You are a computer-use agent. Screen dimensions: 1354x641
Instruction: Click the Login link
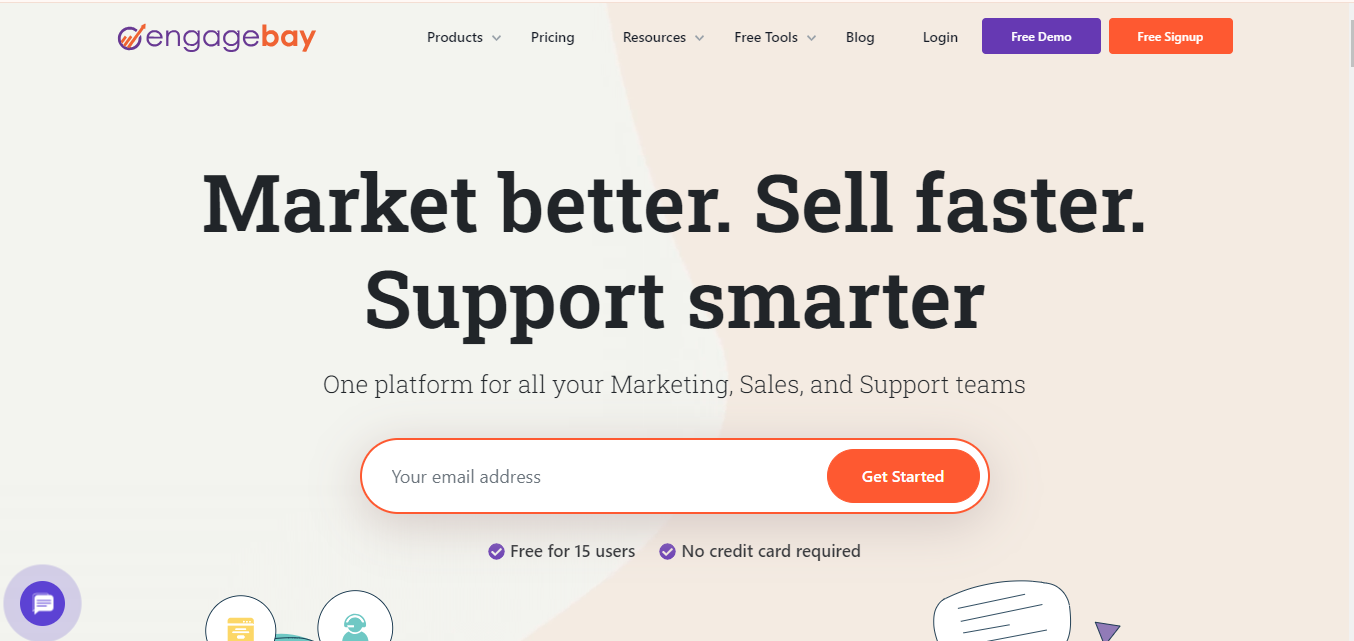coord(939,37)
